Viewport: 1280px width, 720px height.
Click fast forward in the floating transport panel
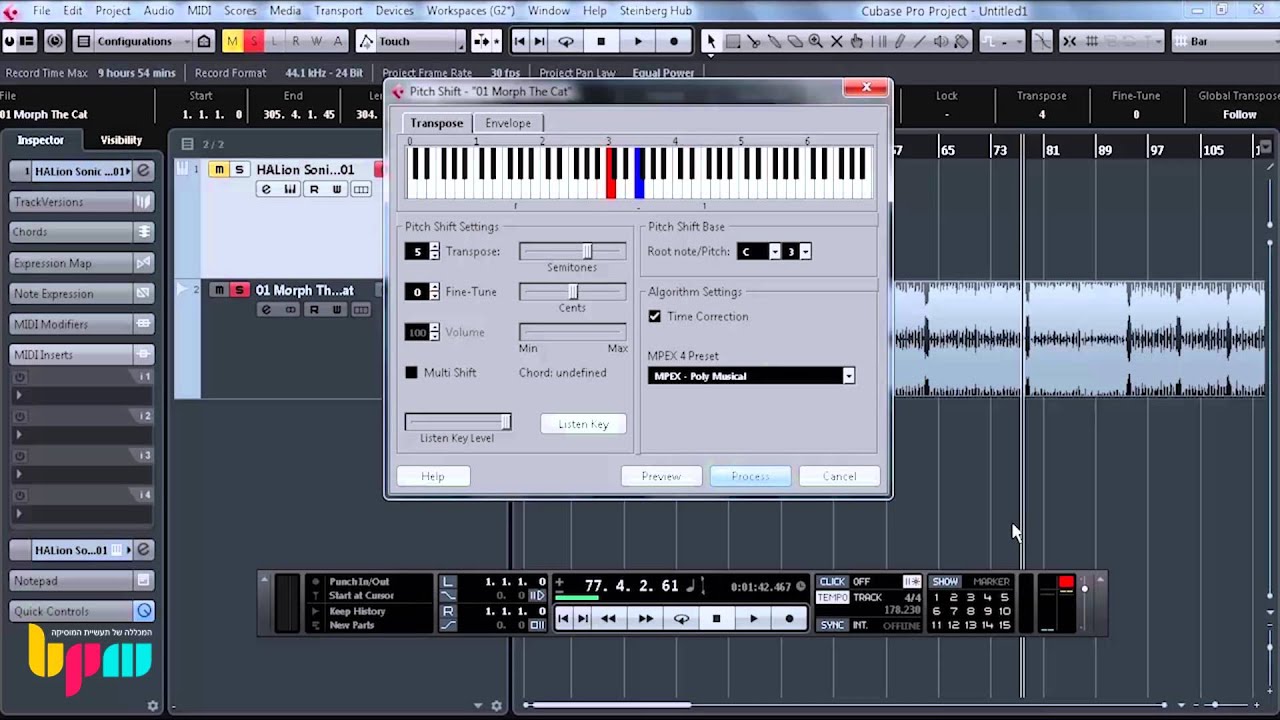tap(645, 619)
